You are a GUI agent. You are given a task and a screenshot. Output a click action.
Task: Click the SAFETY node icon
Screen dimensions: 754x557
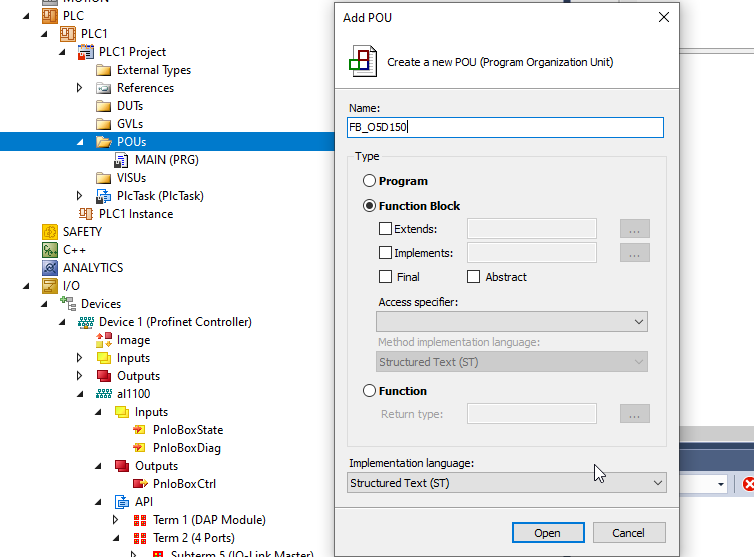coord(50,232)
